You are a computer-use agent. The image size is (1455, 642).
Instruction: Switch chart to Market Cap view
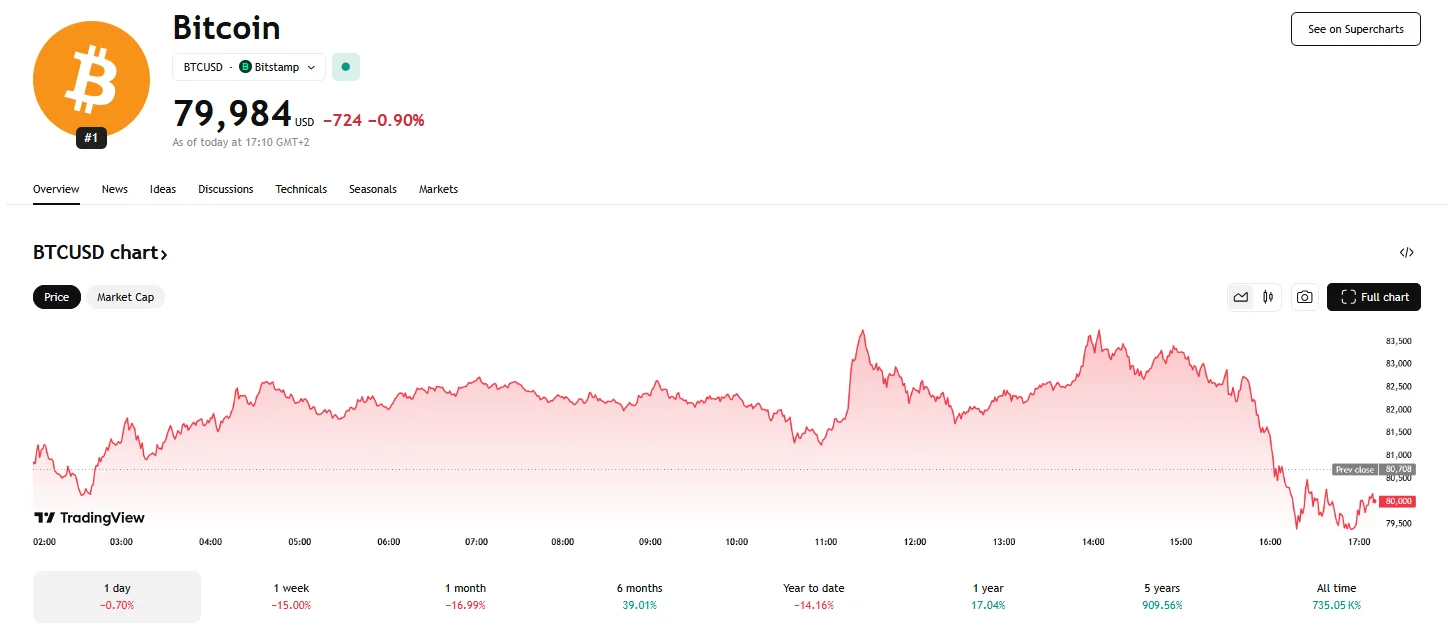coord(125,297)
